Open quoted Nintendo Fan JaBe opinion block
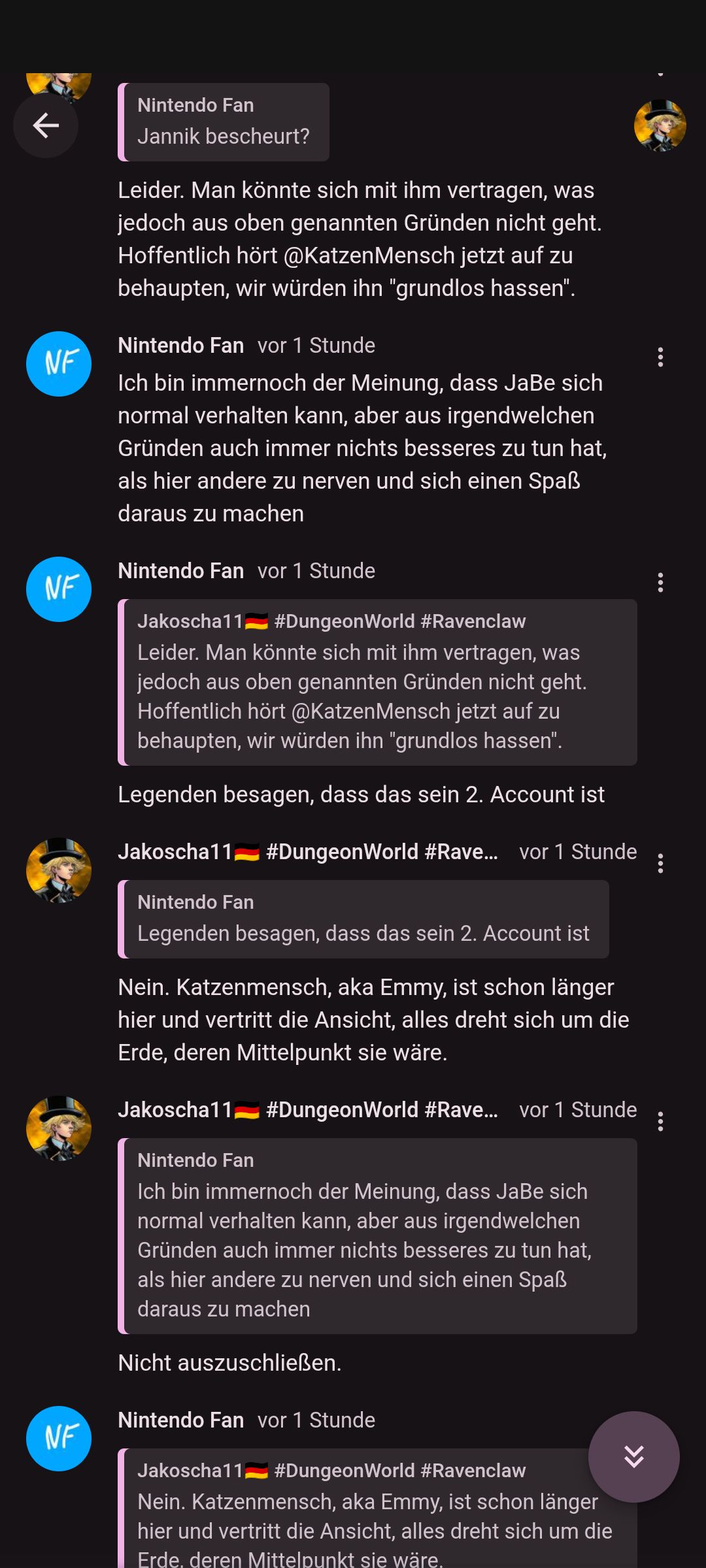This screenshot has height=1568, width=706. 377,1236
